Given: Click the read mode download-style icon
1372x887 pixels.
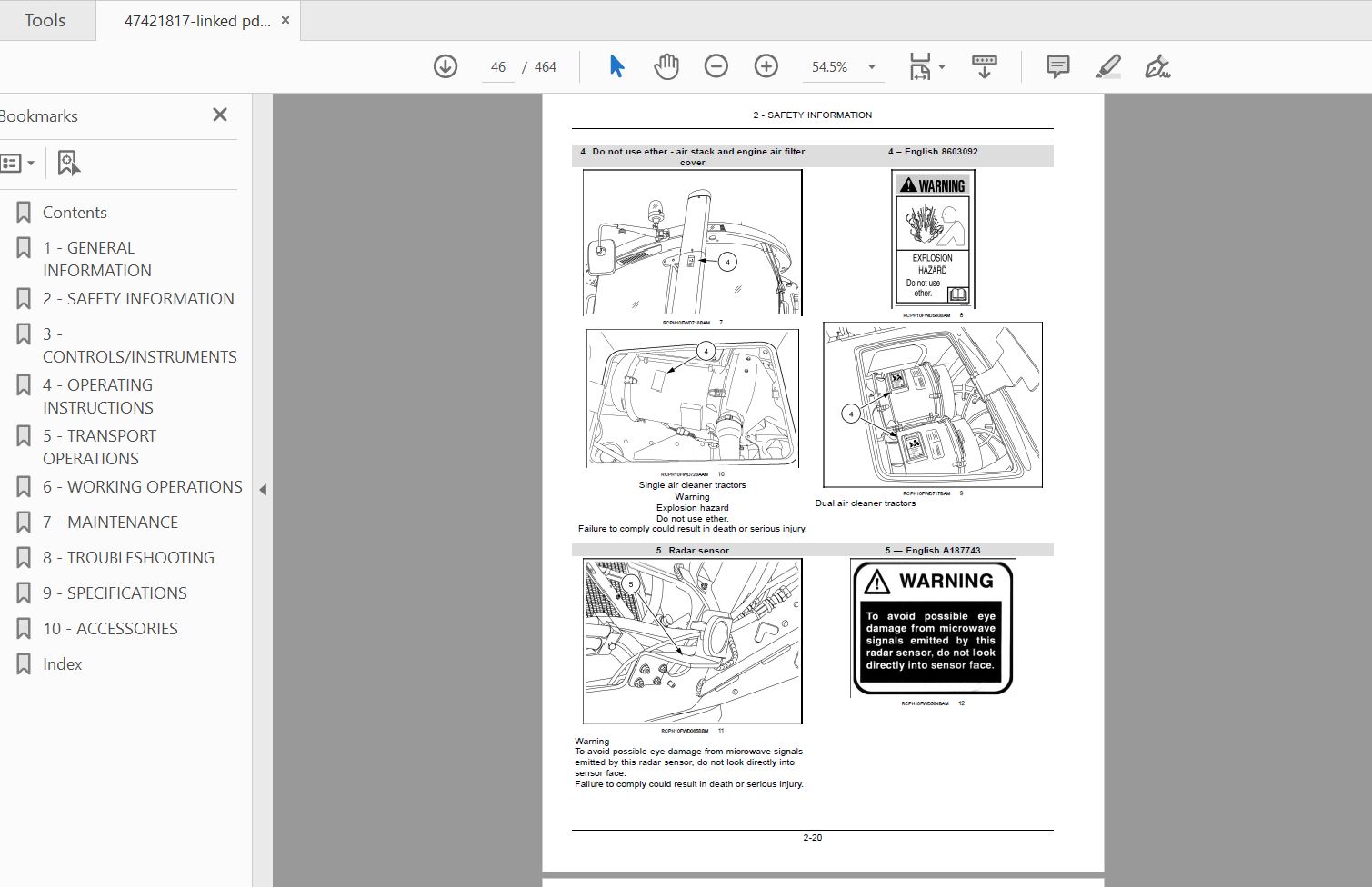Looking at the screenshot, I should (985, 66).
